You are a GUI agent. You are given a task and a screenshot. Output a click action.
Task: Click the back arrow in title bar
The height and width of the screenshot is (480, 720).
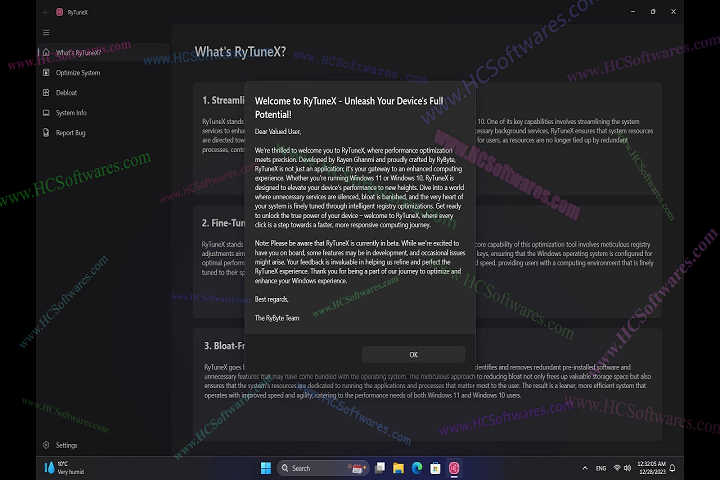pos(46,12)
